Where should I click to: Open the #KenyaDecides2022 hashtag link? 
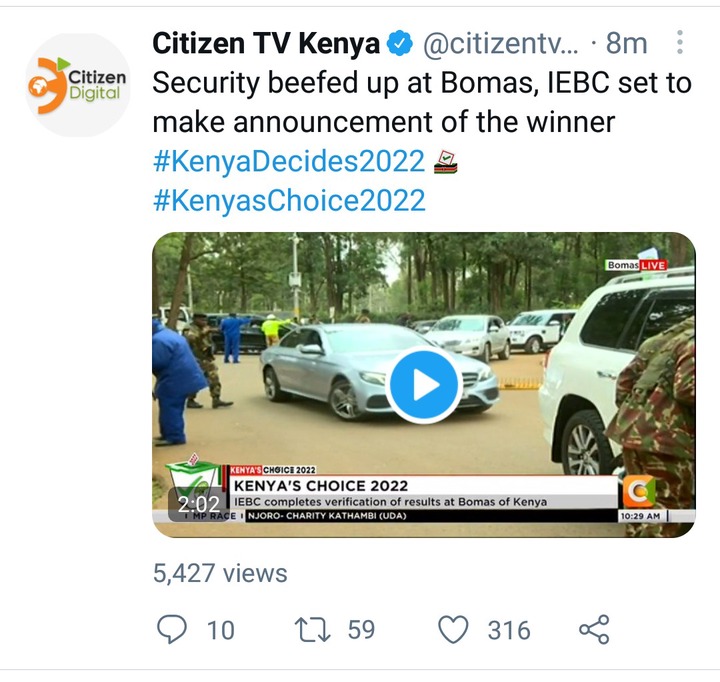(289, 161)
